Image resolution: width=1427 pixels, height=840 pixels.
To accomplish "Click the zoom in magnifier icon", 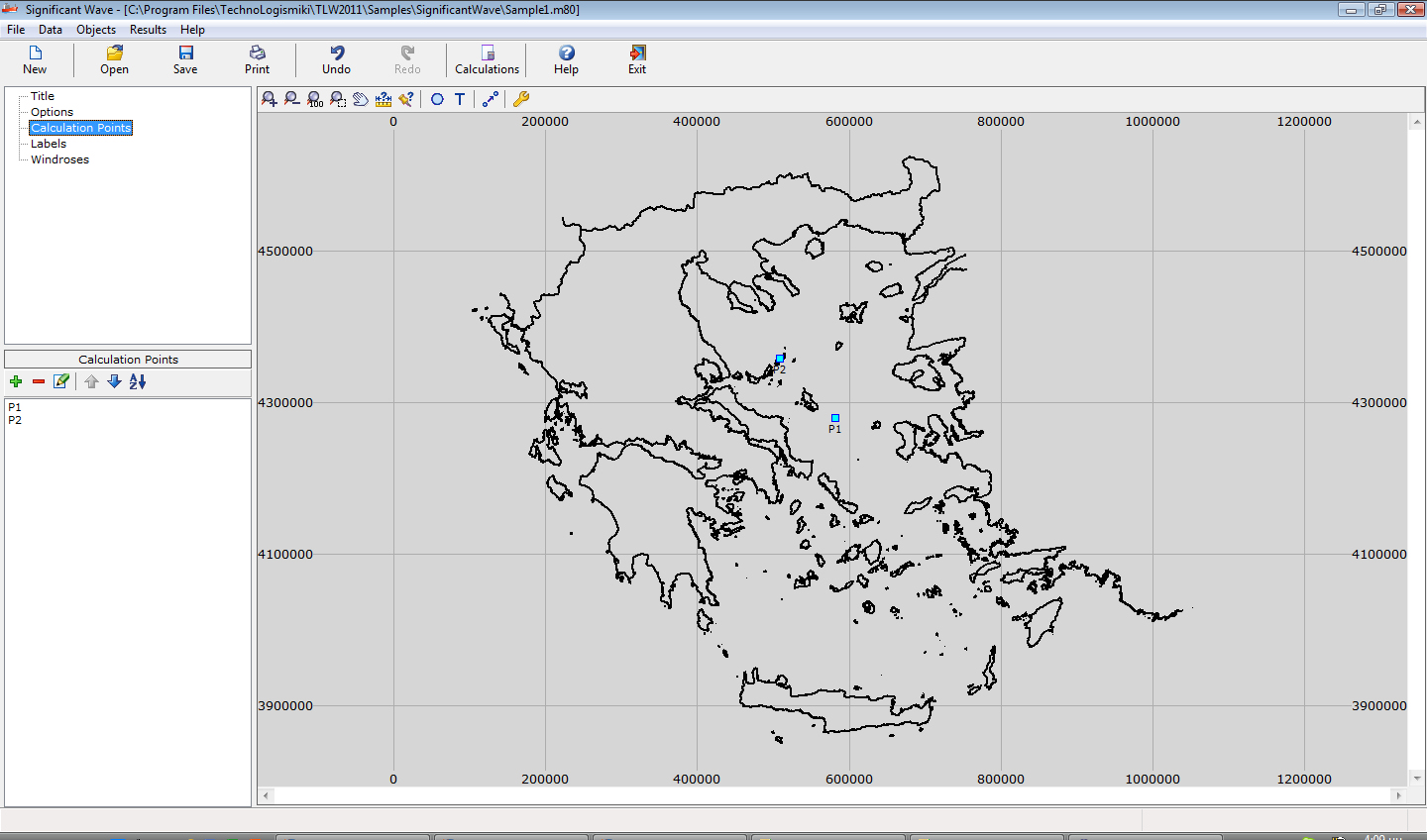I will [x=269, y=99].
